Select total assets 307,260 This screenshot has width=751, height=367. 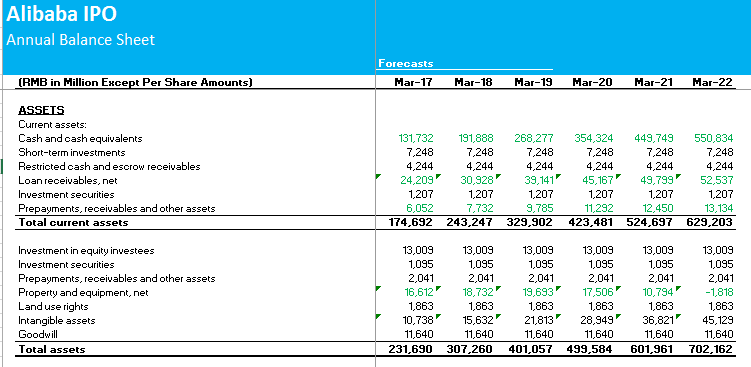[470, 349]
